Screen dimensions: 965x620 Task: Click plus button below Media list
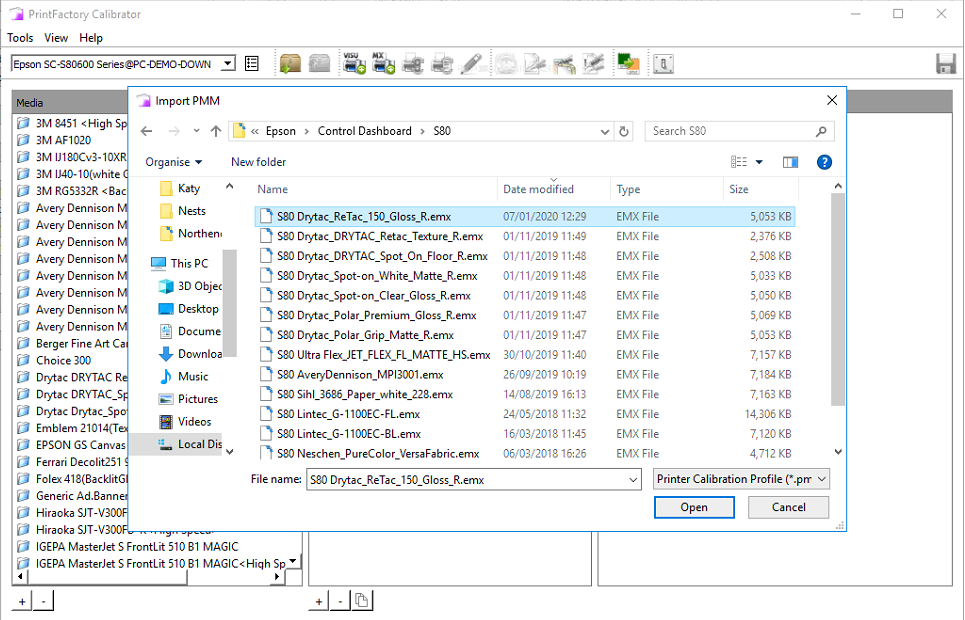point(22,602)
